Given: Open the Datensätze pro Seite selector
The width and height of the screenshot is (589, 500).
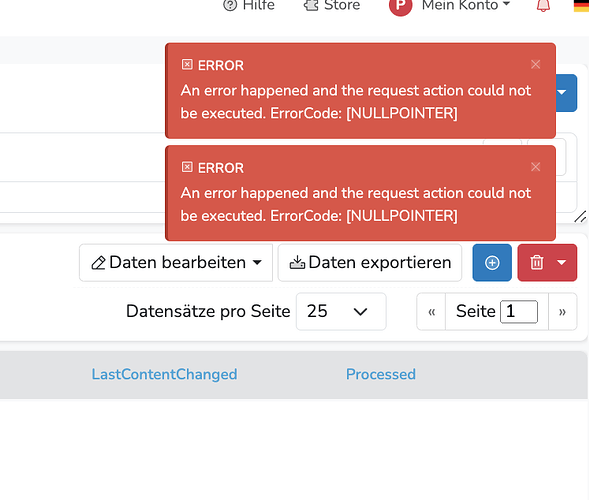Looking at the screenshot, I should pyautogui.click(x=341, y=311).
